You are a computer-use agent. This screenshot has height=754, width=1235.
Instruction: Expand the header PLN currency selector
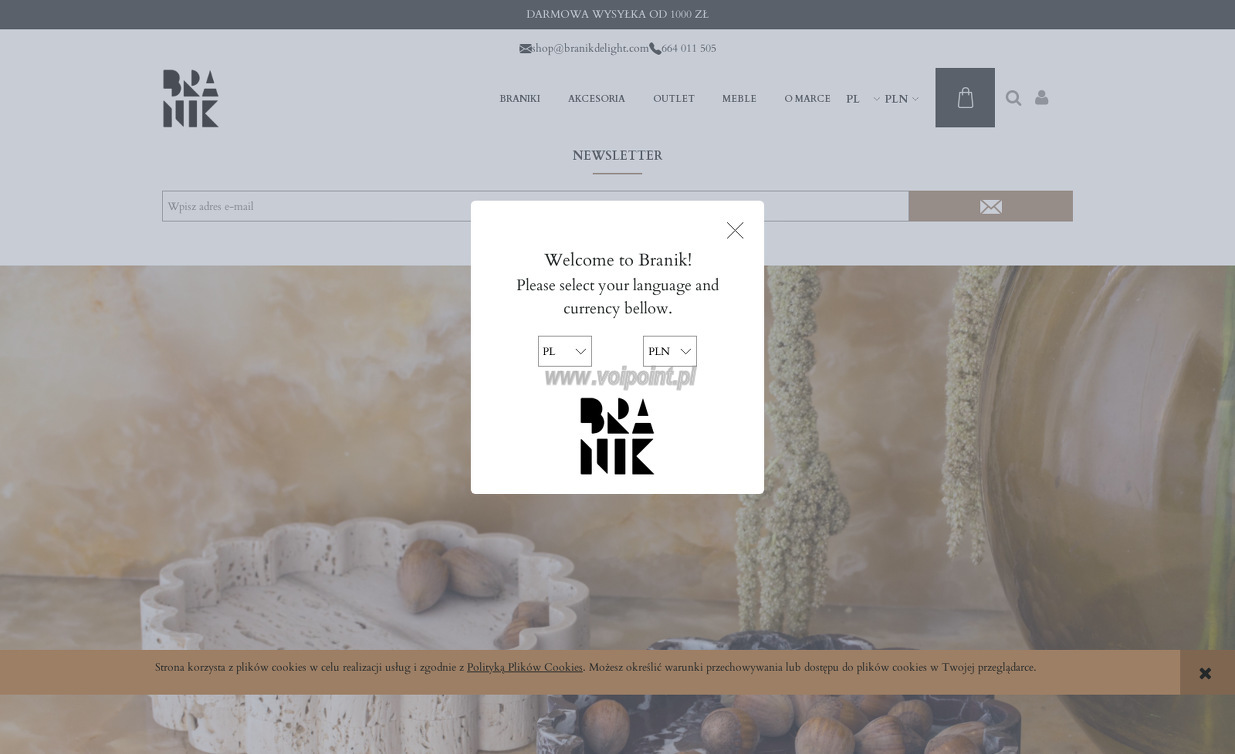pos(901,99)
